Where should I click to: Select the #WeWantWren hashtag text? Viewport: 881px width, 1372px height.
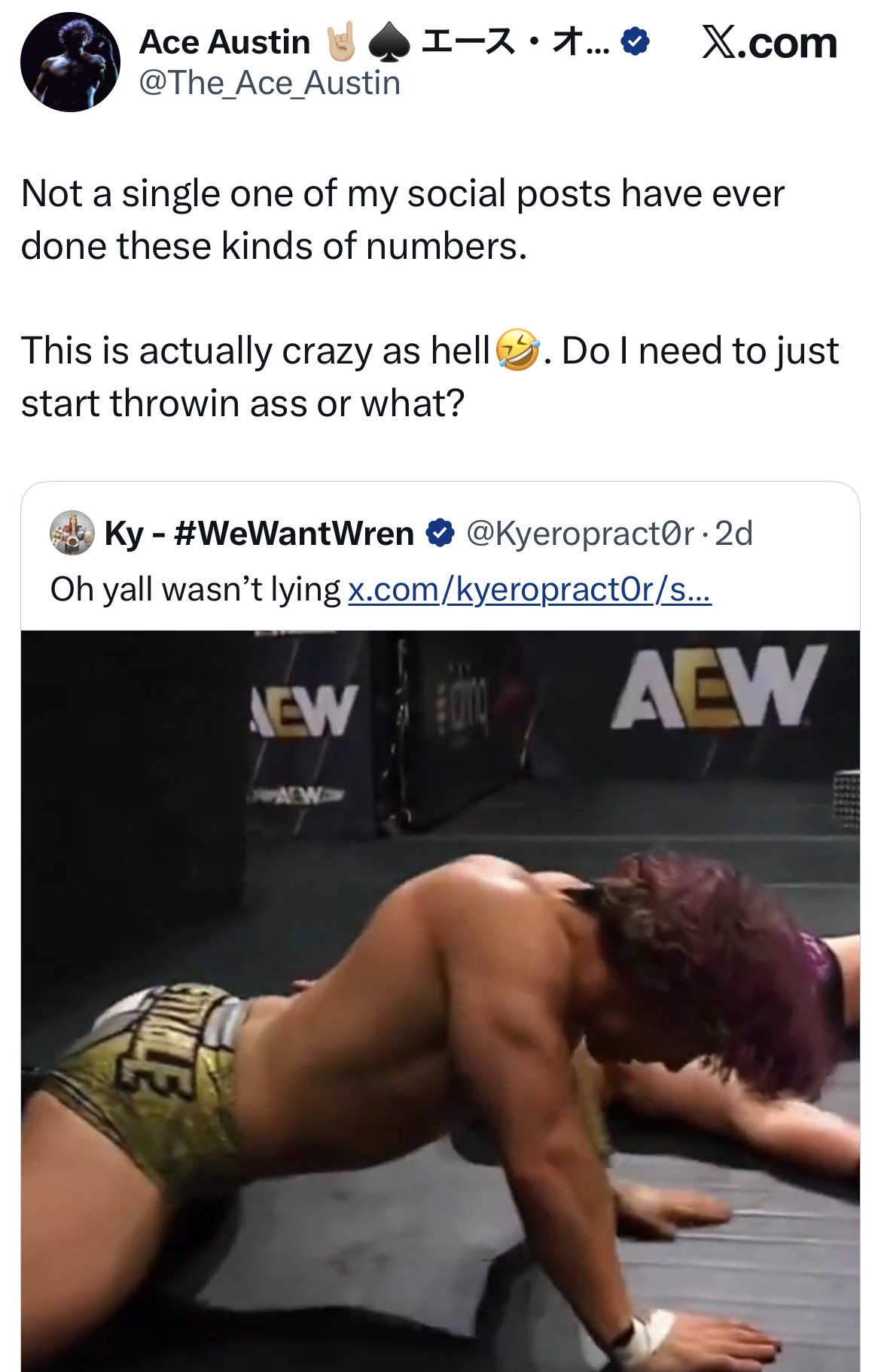pos(293,533)
